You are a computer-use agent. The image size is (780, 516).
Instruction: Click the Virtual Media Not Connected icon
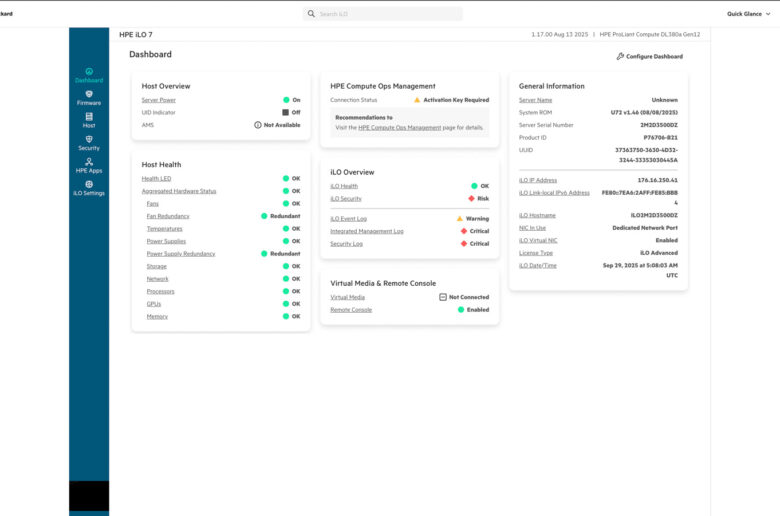pos(443,297)
